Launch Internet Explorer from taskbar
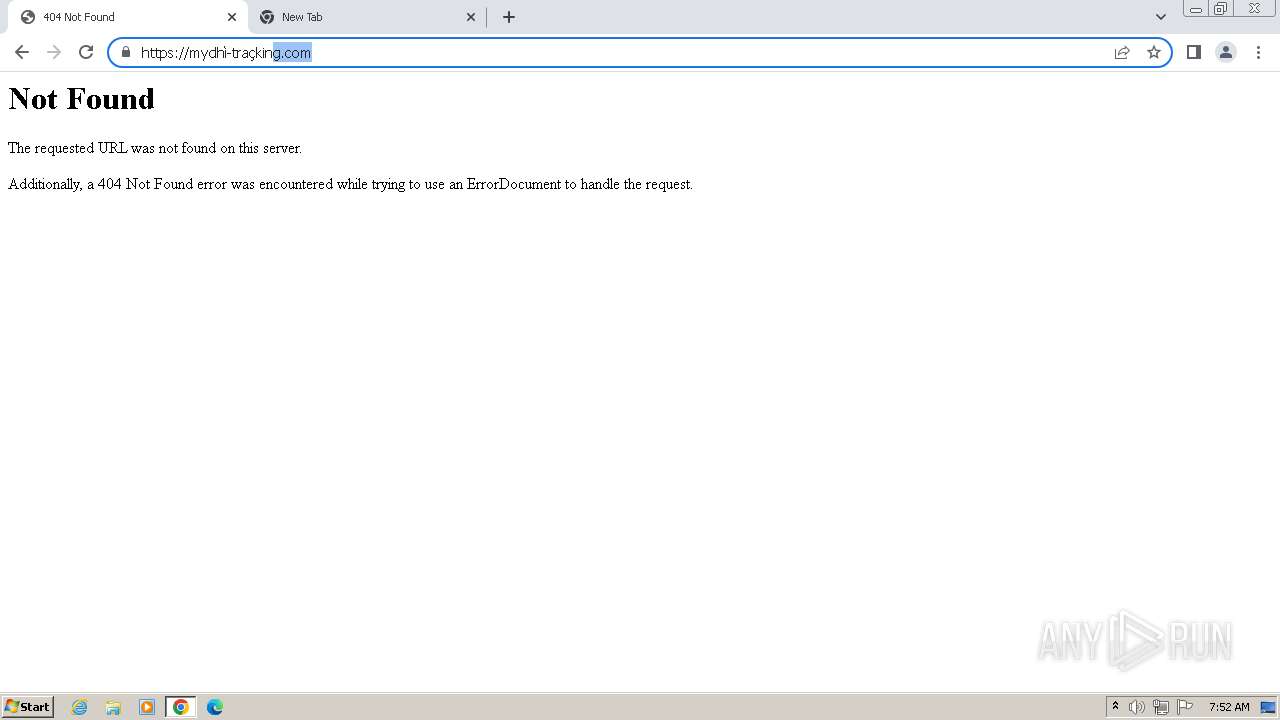 [x=80, y=707]
